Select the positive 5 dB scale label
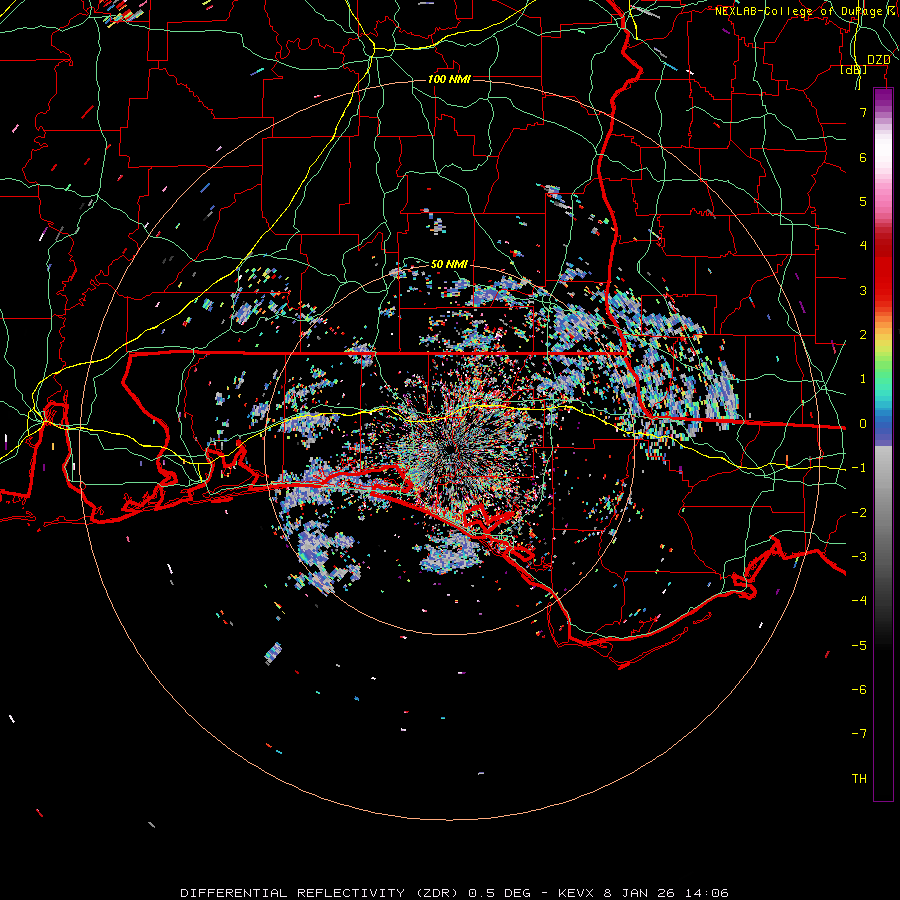The height and width of the screenshot is (900, 900). point(863,201)
